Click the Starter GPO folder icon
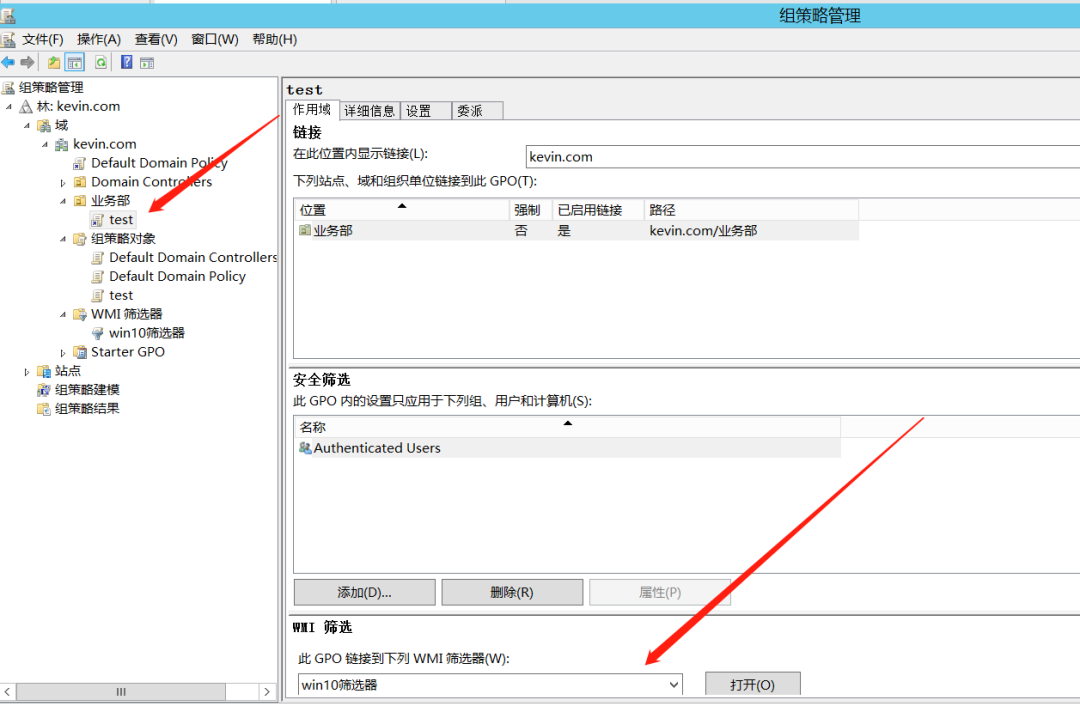This screenshot has width=1080, height=706. (x=80, y=352)
